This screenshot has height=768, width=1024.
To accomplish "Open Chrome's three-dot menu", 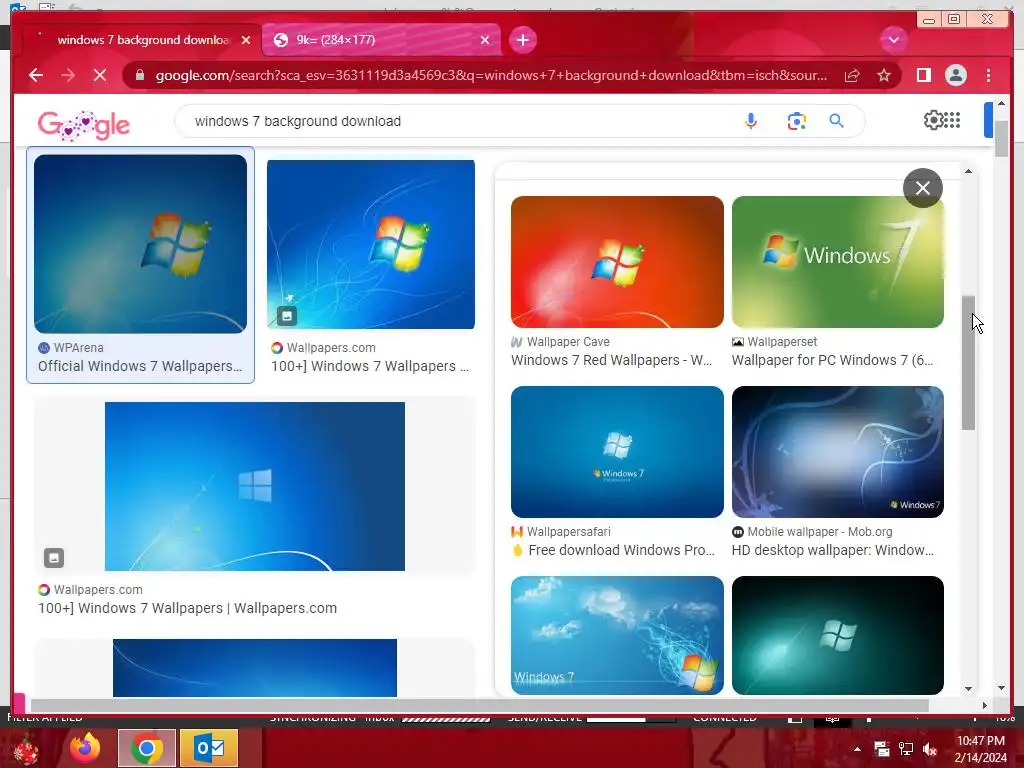I will (x=988, y=76).
